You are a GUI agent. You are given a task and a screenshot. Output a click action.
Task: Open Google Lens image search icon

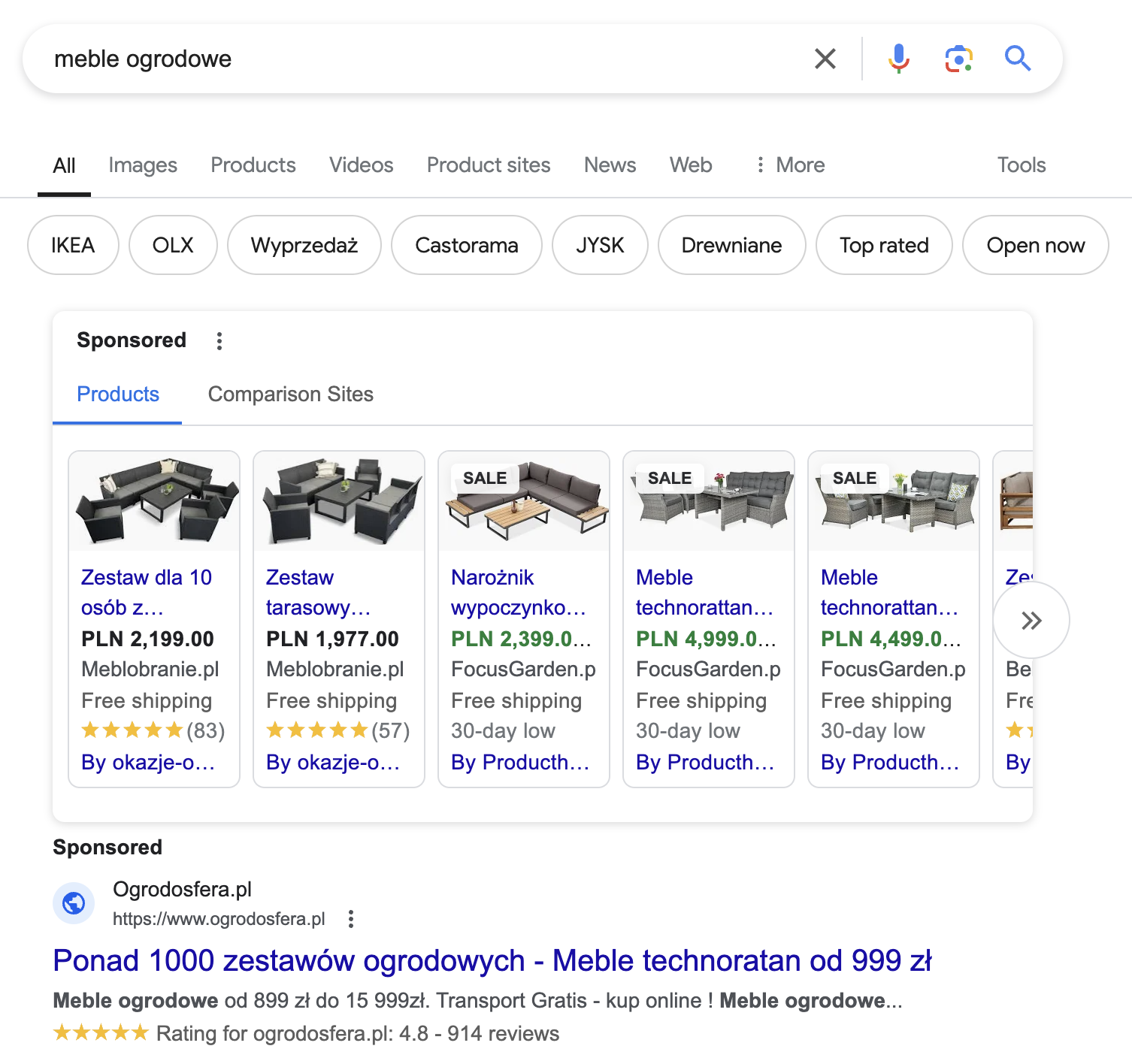(958, 59)
